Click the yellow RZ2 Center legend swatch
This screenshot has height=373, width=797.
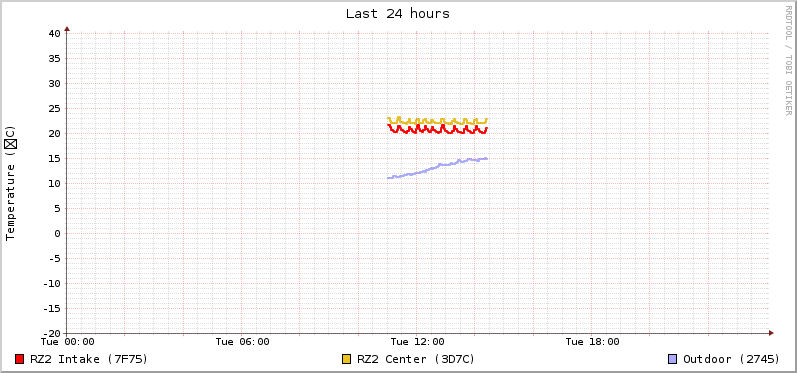coord(347,359)
